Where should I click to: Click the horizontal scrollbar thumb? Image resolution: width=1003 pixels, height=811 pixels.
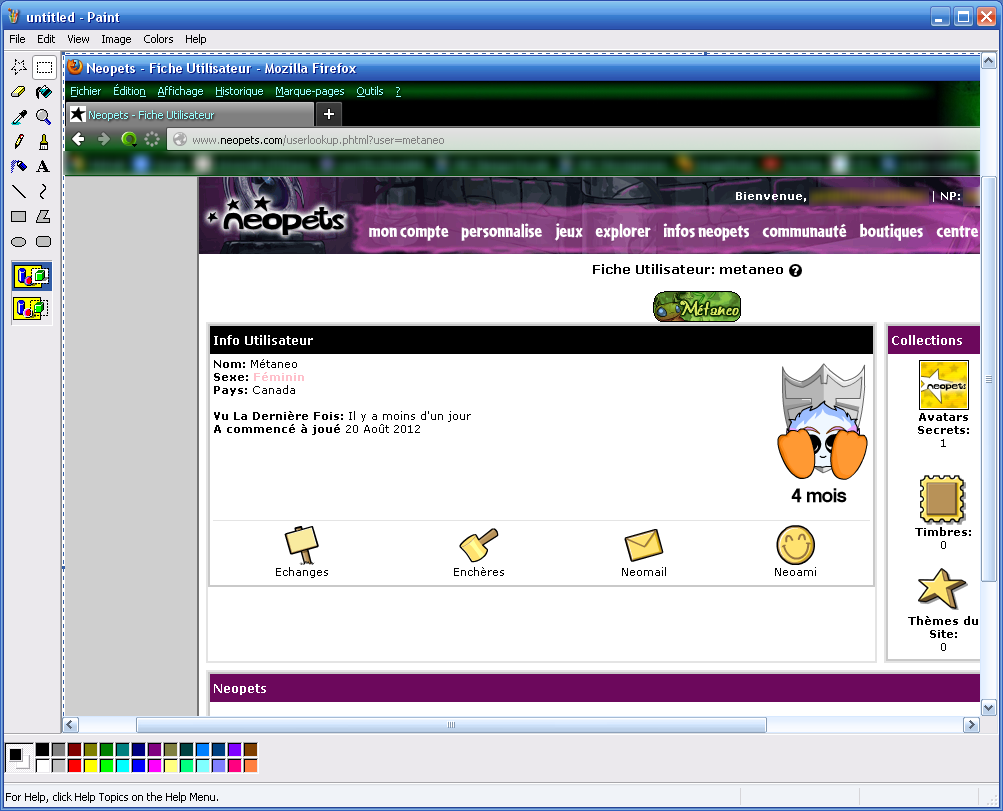(x=451, y=725)
